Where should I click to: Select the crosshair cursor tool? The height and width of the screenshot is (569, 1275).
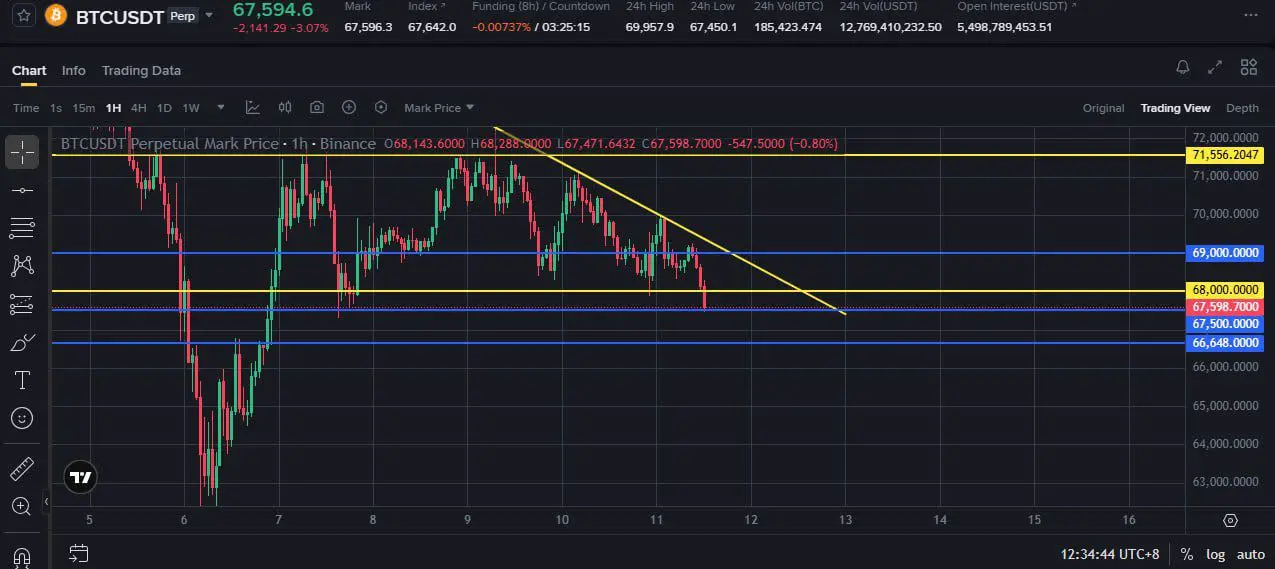point(22,152)
